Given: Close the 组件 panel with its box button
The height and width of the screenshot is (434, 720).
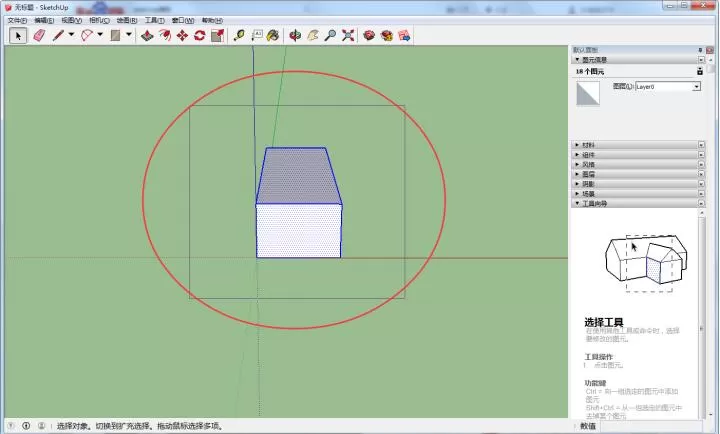Looking at the screenshot, I should click(701, 155).
